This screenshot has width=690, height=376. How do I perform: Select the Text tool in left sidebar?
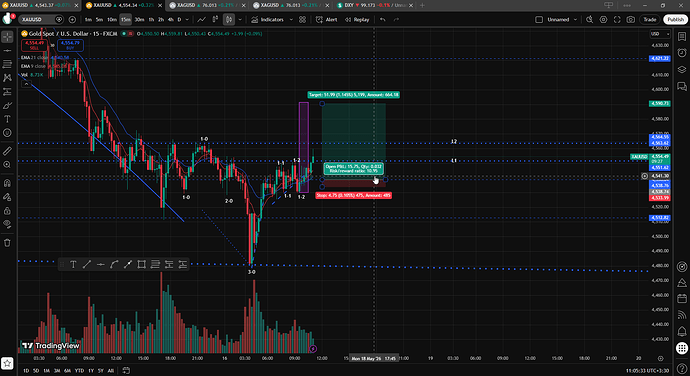(7, 119)
